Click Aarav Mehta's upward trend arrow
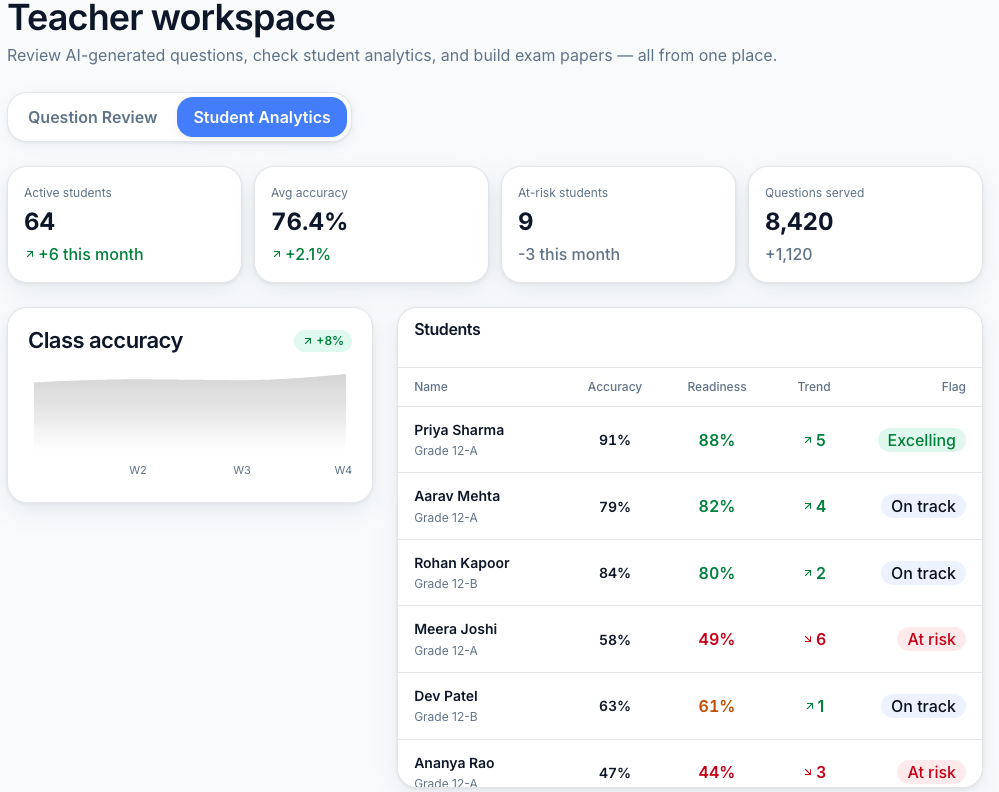Image resolution: width=999 pixels, height=792 pixels. [x=808, y=507]
